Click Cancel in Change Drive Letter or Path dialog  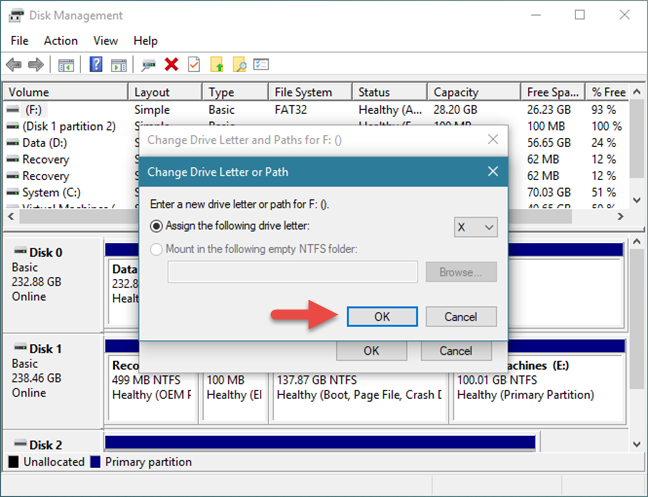461,316
